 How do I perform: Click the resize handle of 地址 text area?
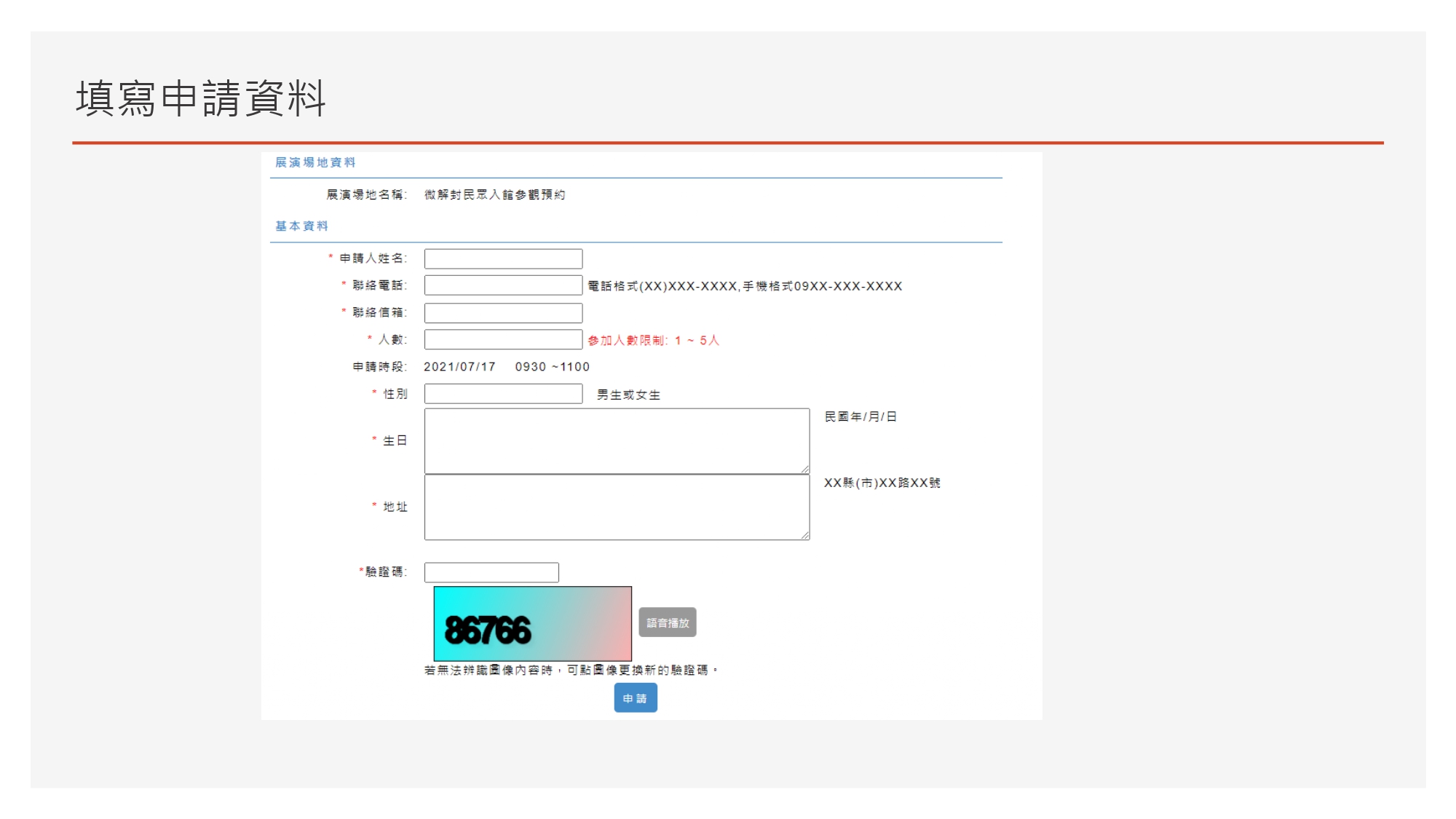[806, 537]
